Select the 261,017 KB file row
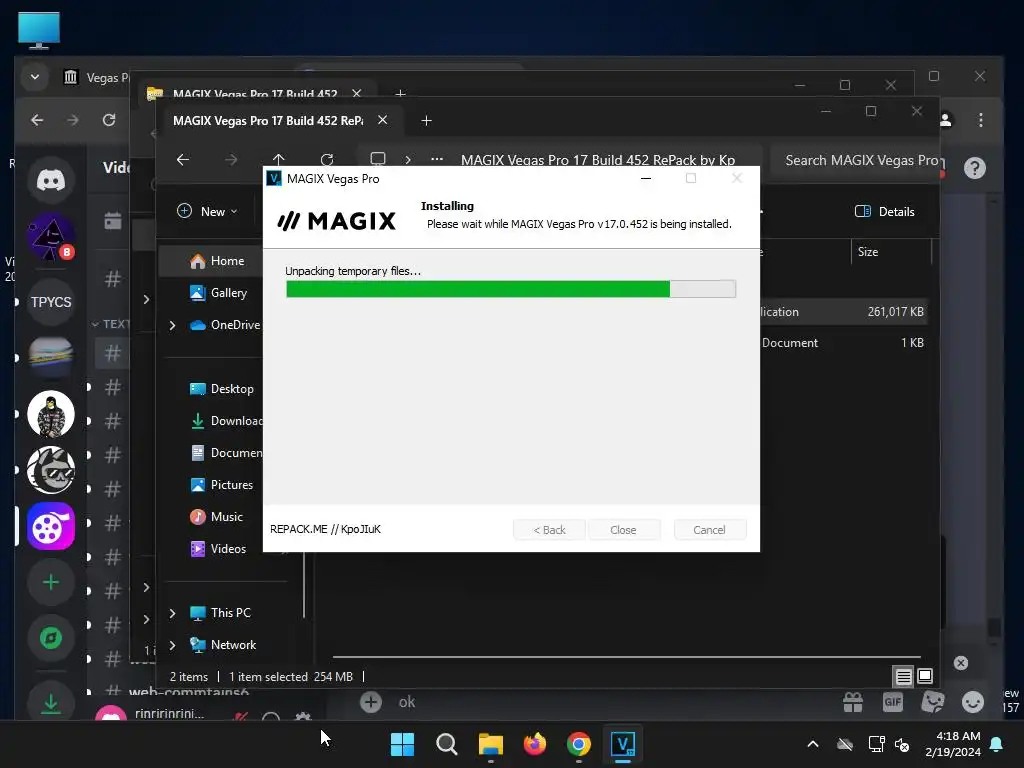This screenshot has height=768, width=1024. tap(842, 312)
